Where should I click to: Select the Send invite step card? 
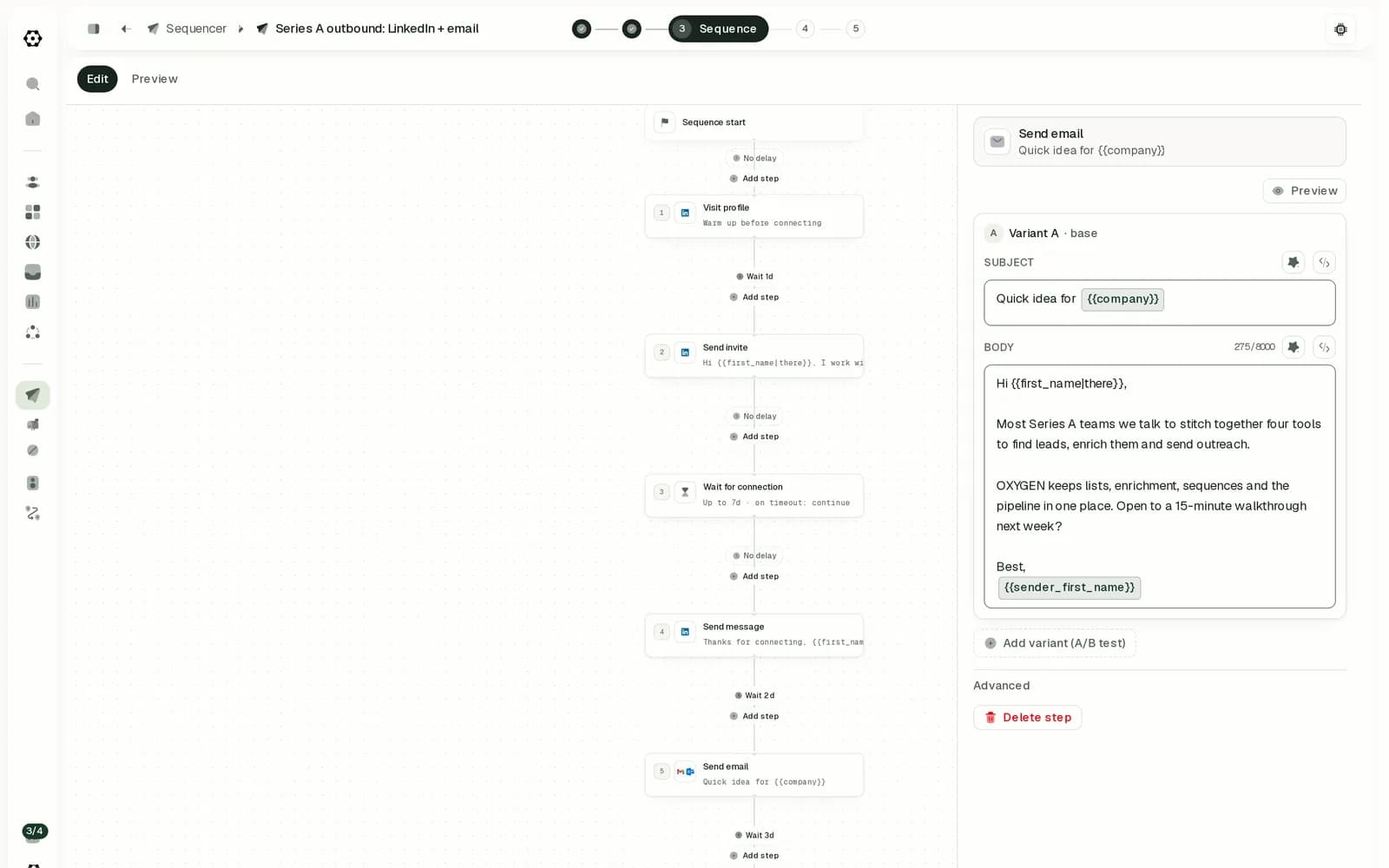click(754, 355)
